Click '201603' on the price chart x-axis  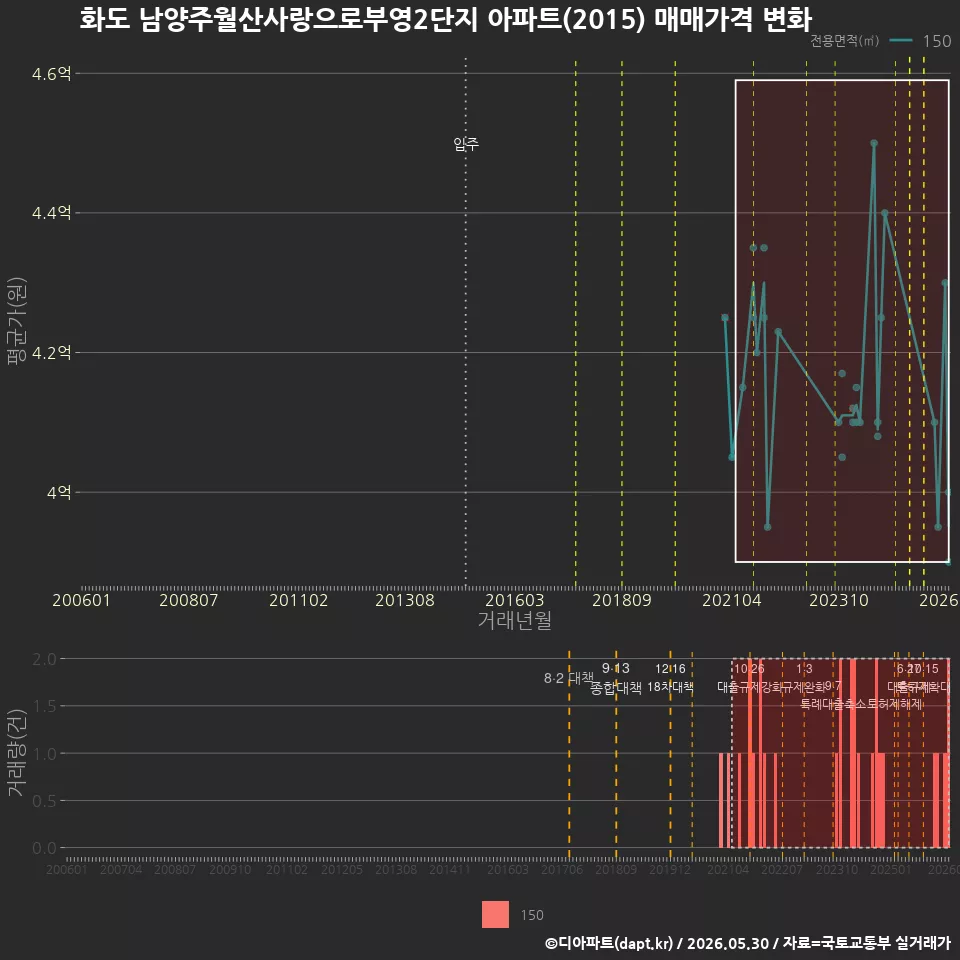click(x=514, y=600)
